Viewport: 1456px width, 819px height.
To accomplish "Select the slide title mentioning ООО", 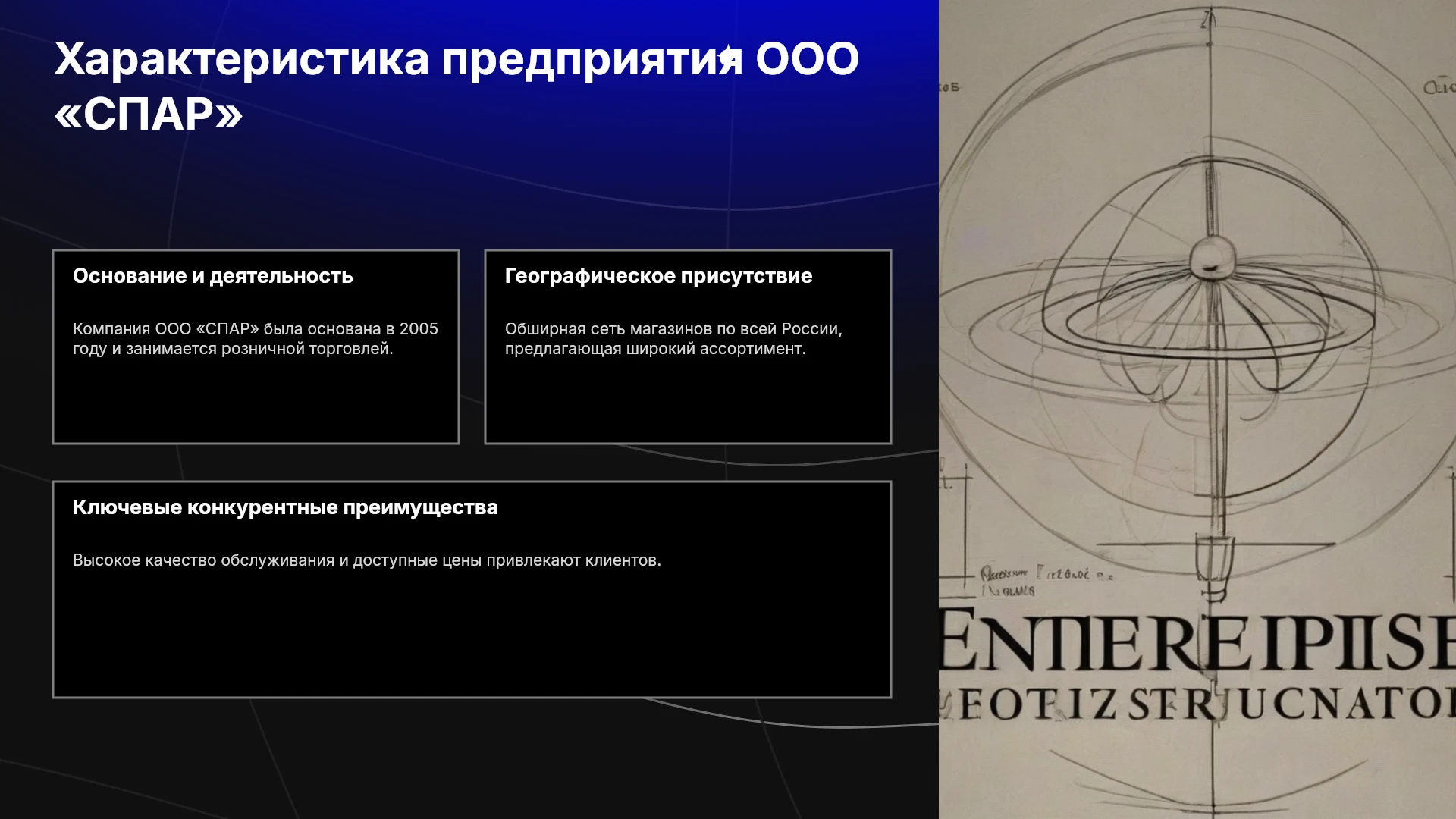I will 457,86.
